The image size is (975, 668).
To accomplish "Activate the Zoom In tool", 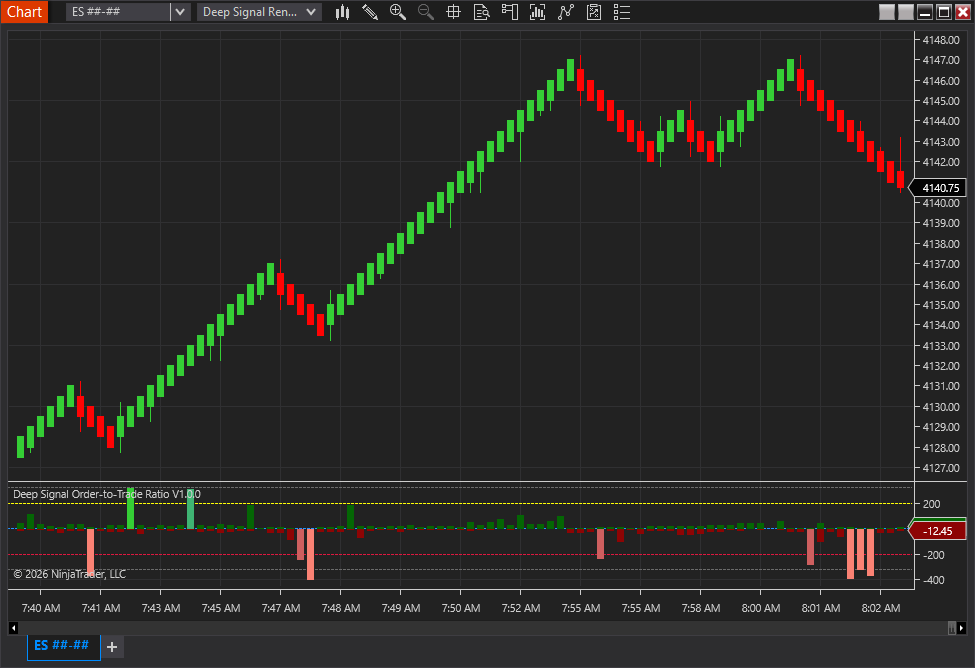I will (x=397, y=12).
